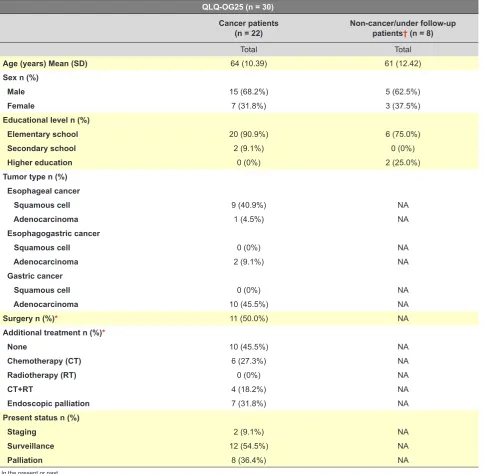Select the Non-cancer/under follow-up patients column header

[403, 28]
